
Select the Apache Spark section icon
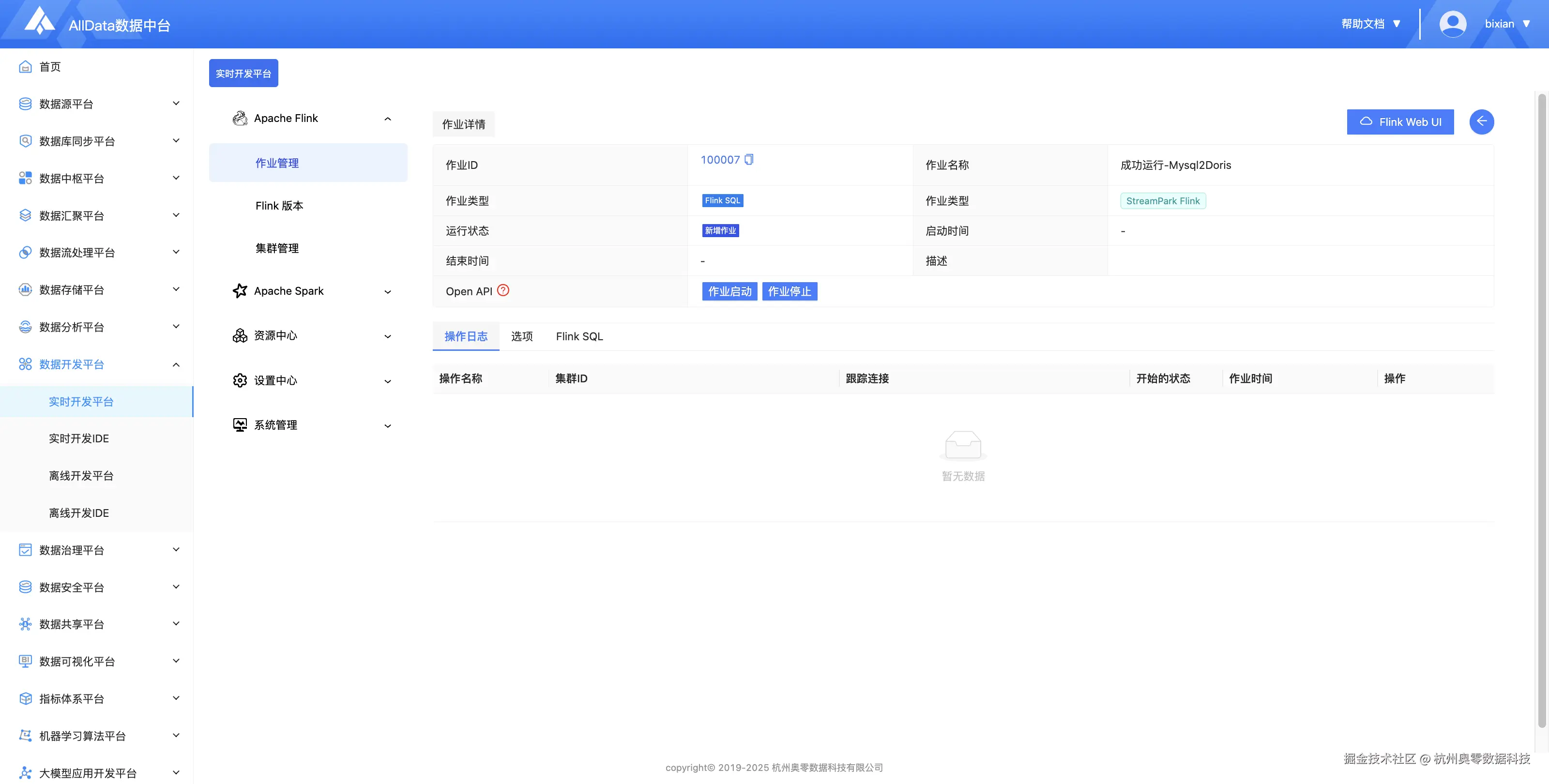click(x=240, y=291)
